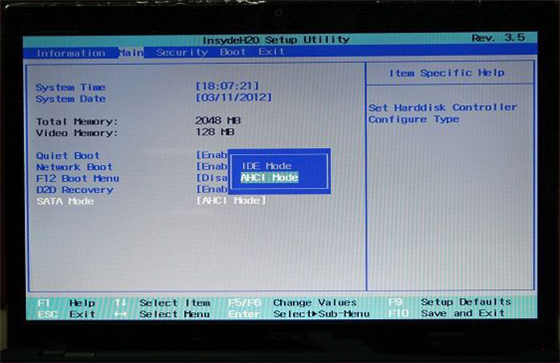Select the Main tab
560x363 pixels.
tap(131, 53)
